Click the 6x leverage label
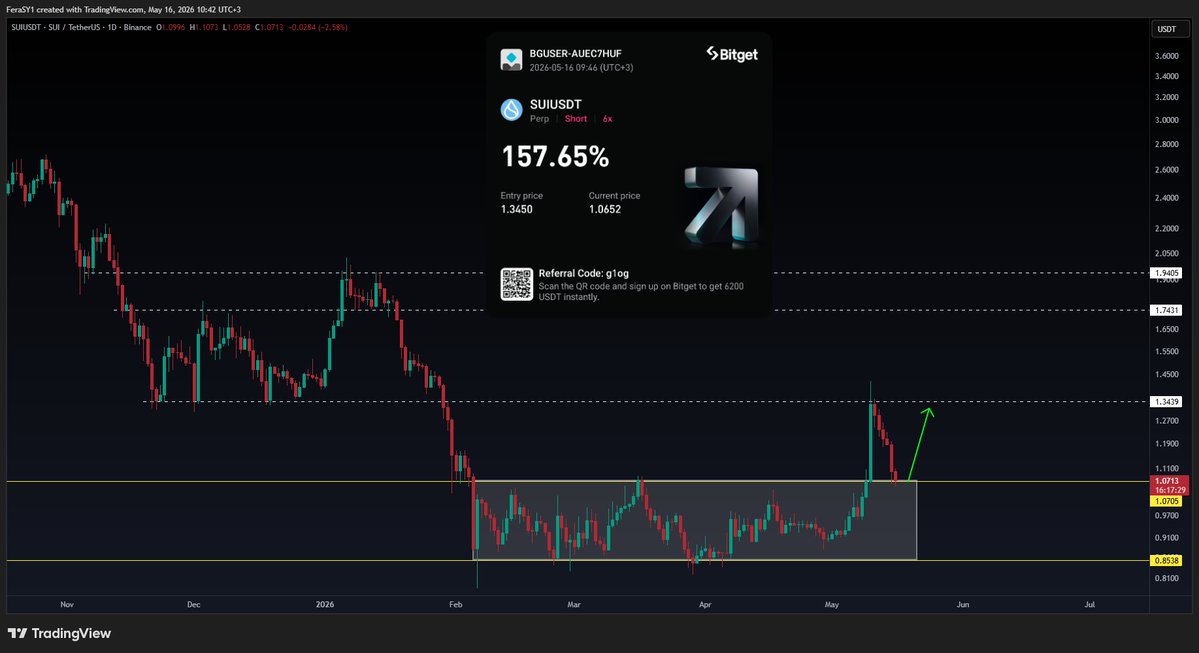 (x=607, y=119)
